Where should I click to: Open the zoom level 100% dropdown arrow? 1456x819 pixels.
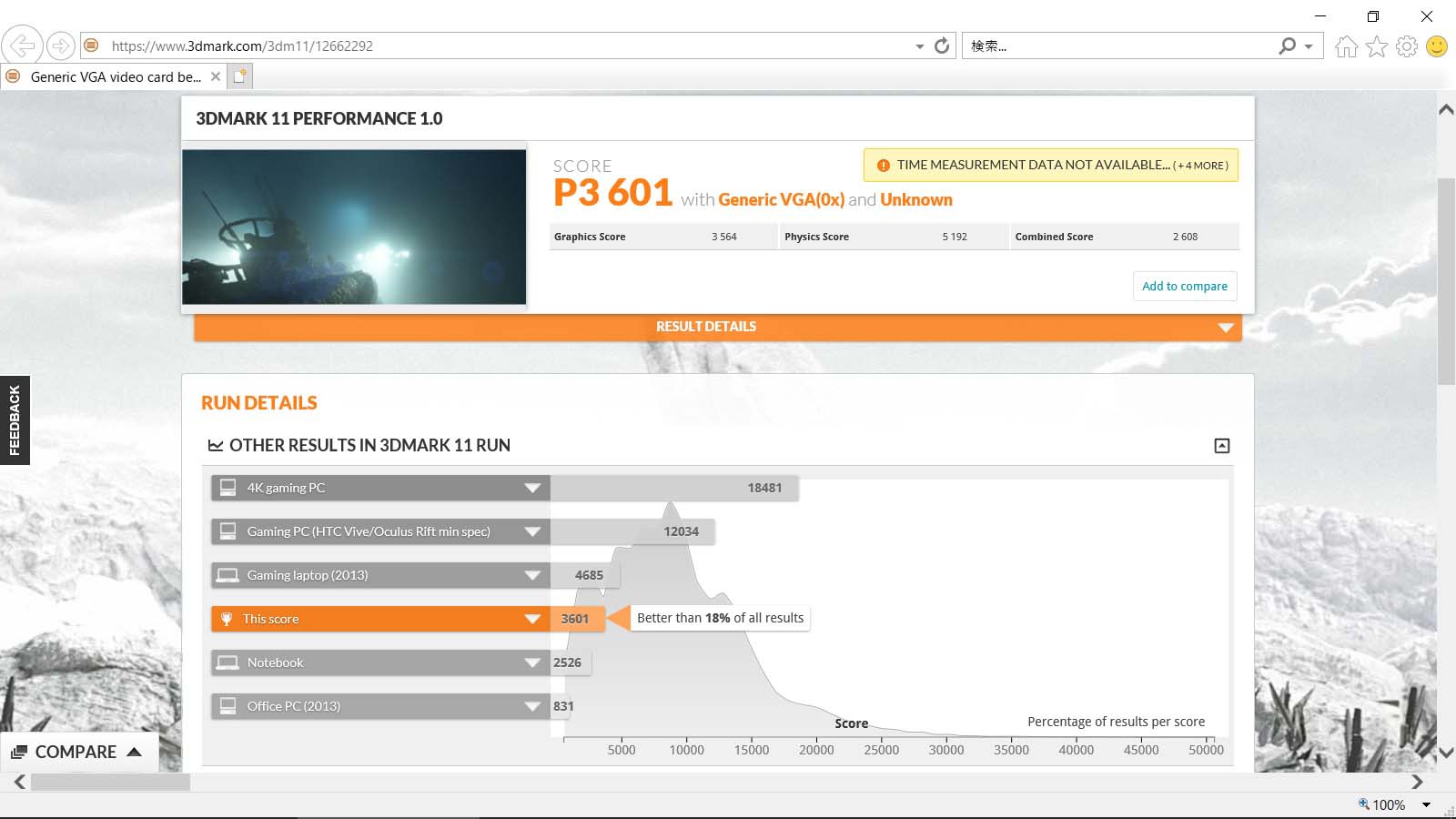[x=1426, y=805]
